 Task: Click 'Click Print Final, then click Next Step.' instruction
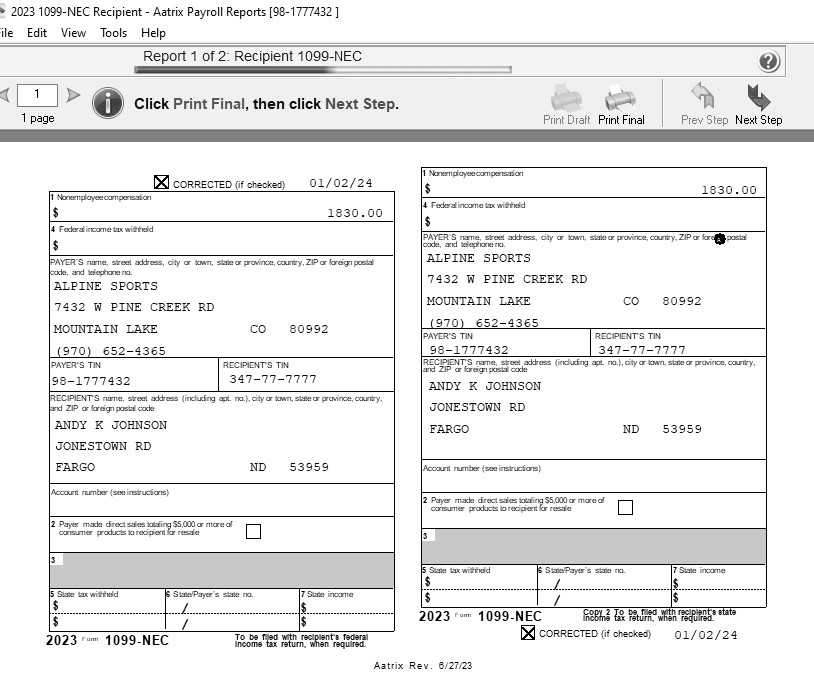[x=266, y=104]
